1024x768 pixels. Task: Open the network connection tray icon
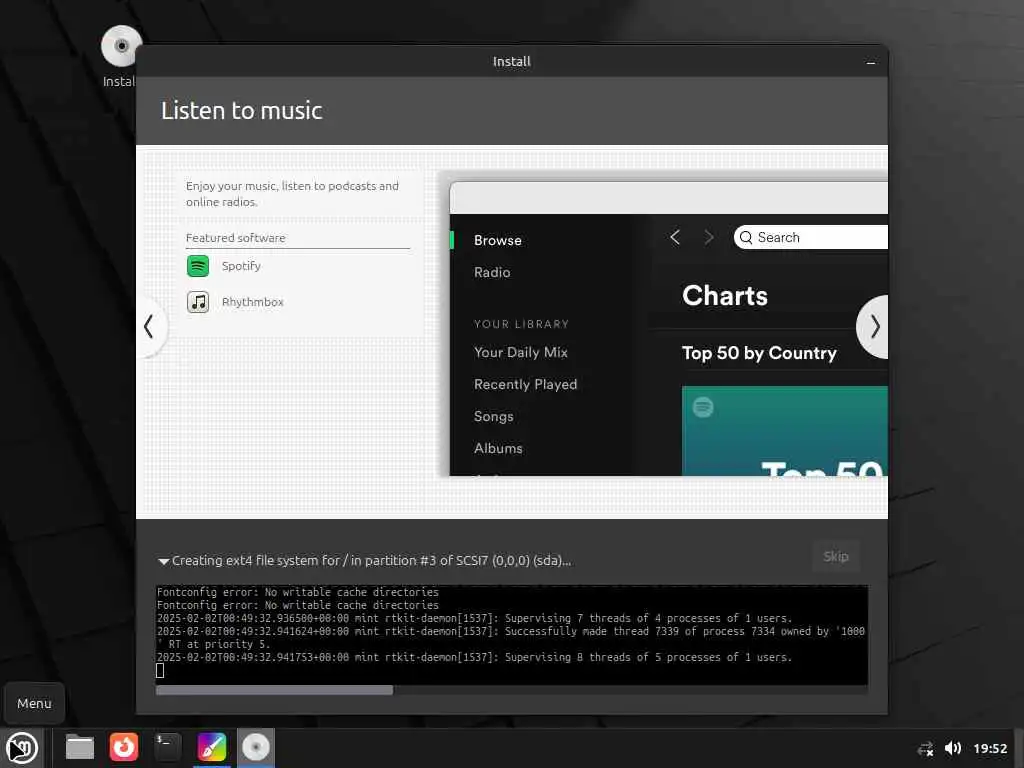pos(925,748)
